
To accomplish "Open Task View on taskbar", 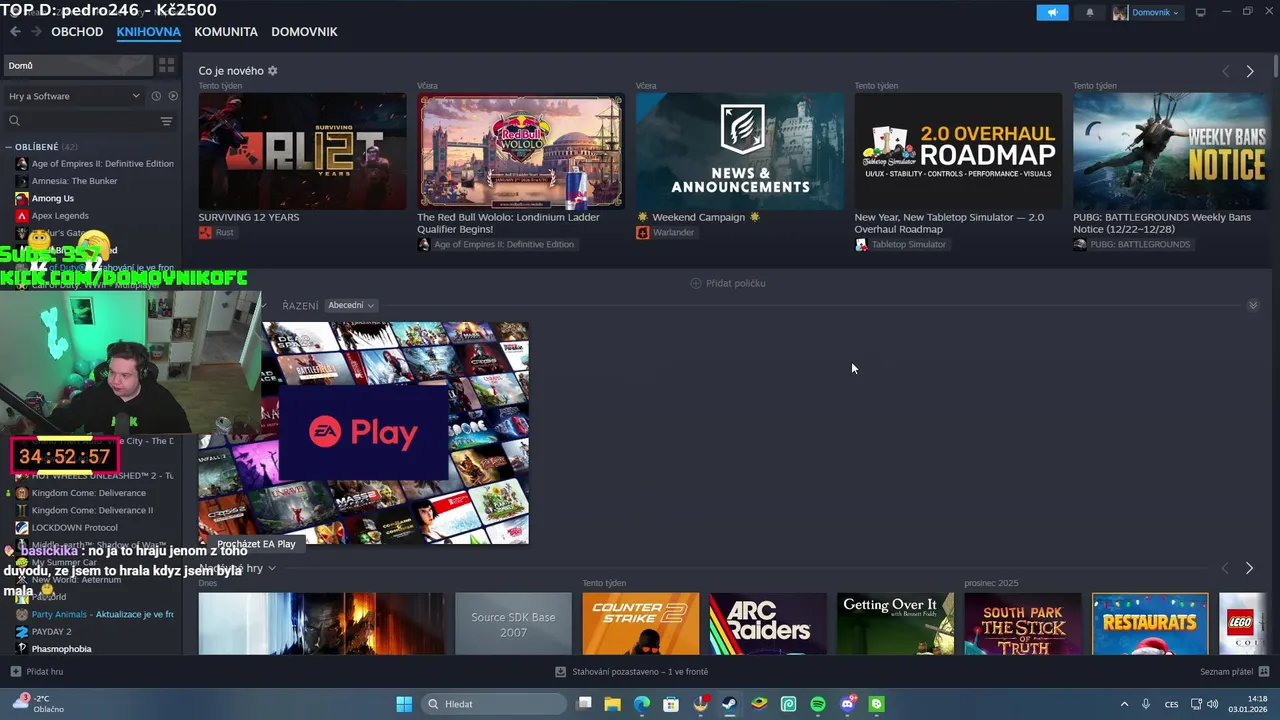I will [x=585, y=704].
